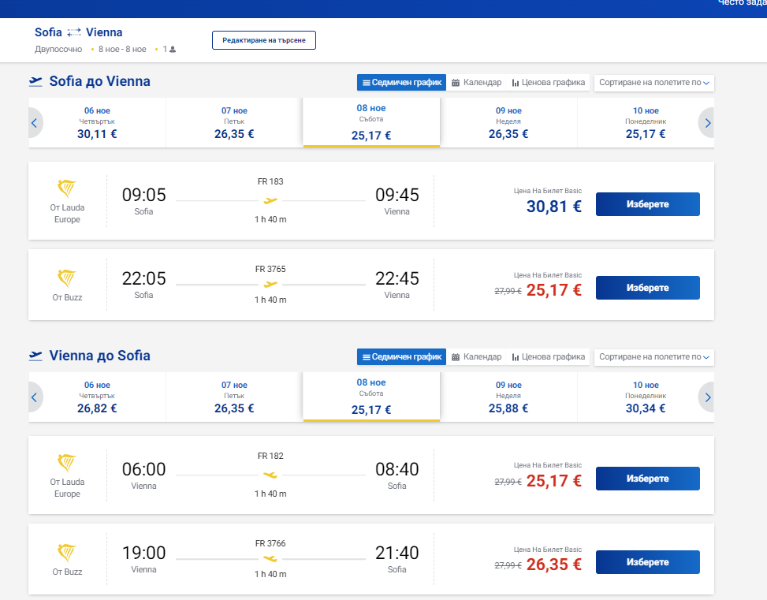The height and width of the screenshot is (600, 767).
Task: Expand return Сортиране на полетите по dropdown
Action: [654, 357]
